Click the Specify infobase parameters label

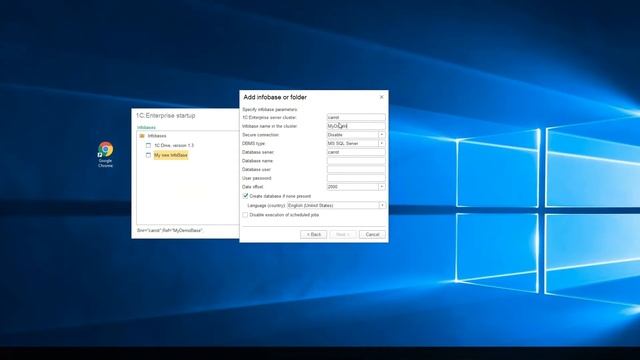(x=270, y=109)
